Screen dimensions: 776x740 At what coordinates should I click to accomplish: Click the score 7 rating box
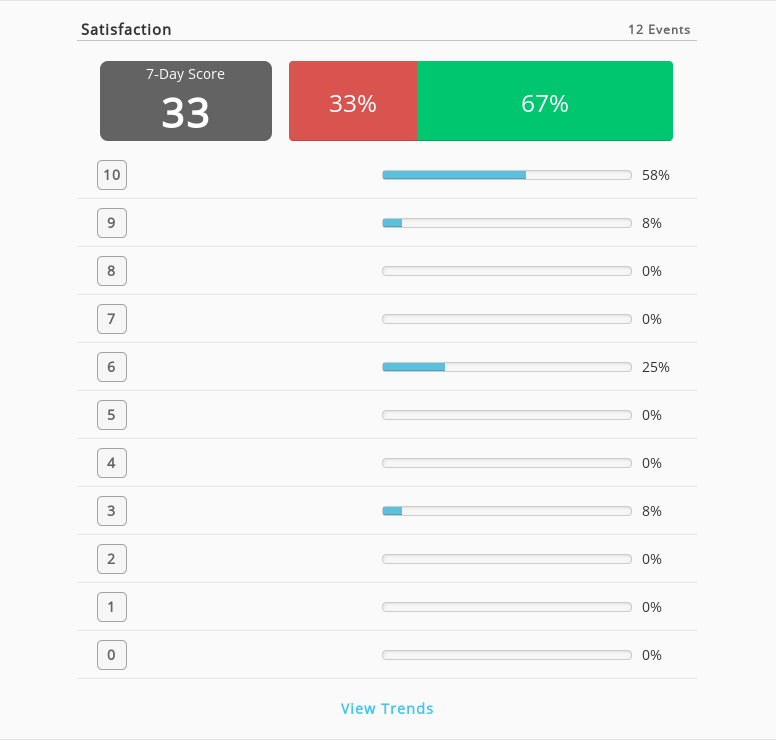coord(112,319)
